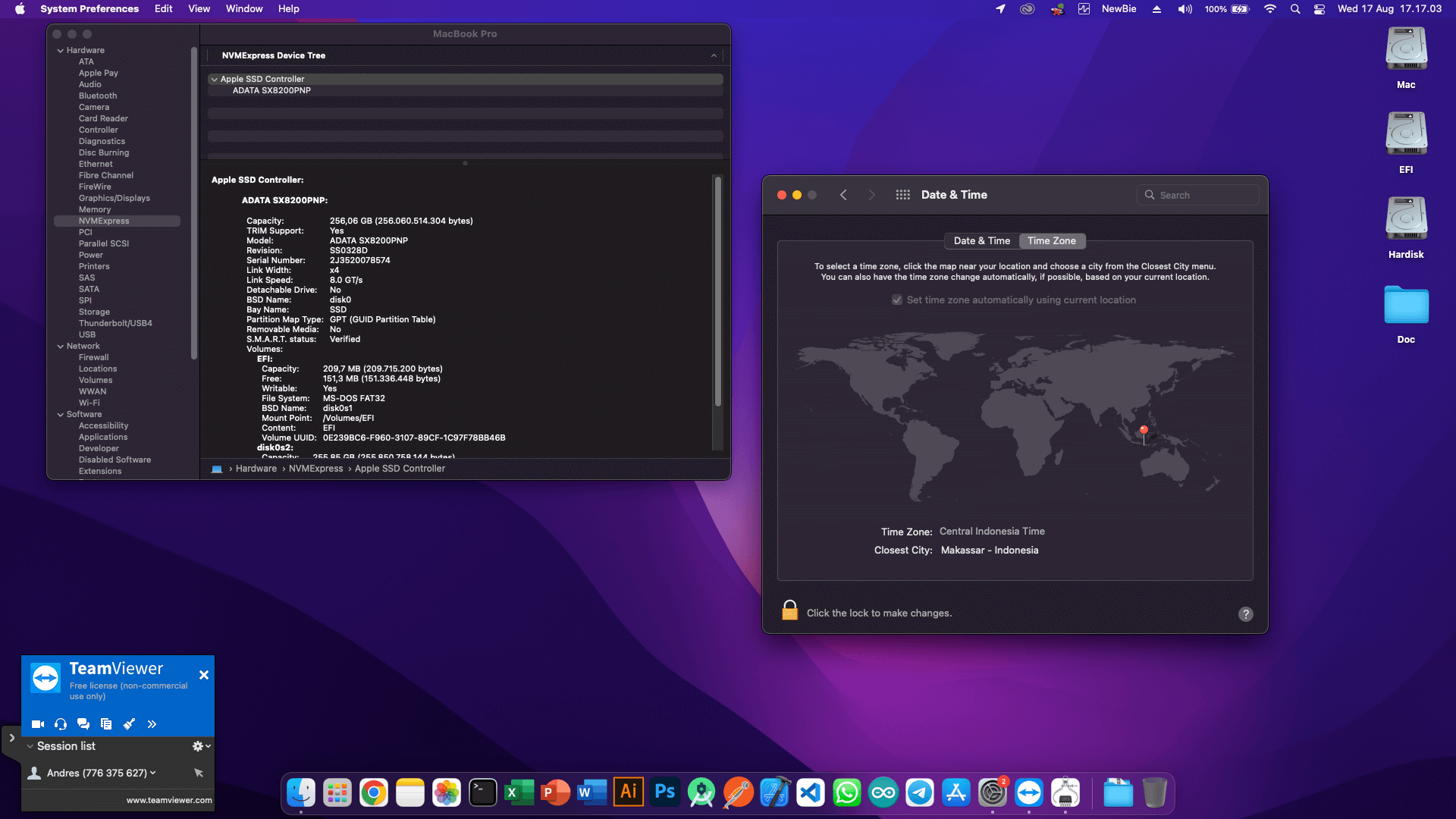The image size is (1456, 819).
Task: Click NVMExpress Device Tree sort arrow
Action: pyautogui.click(x=714, y=55)
